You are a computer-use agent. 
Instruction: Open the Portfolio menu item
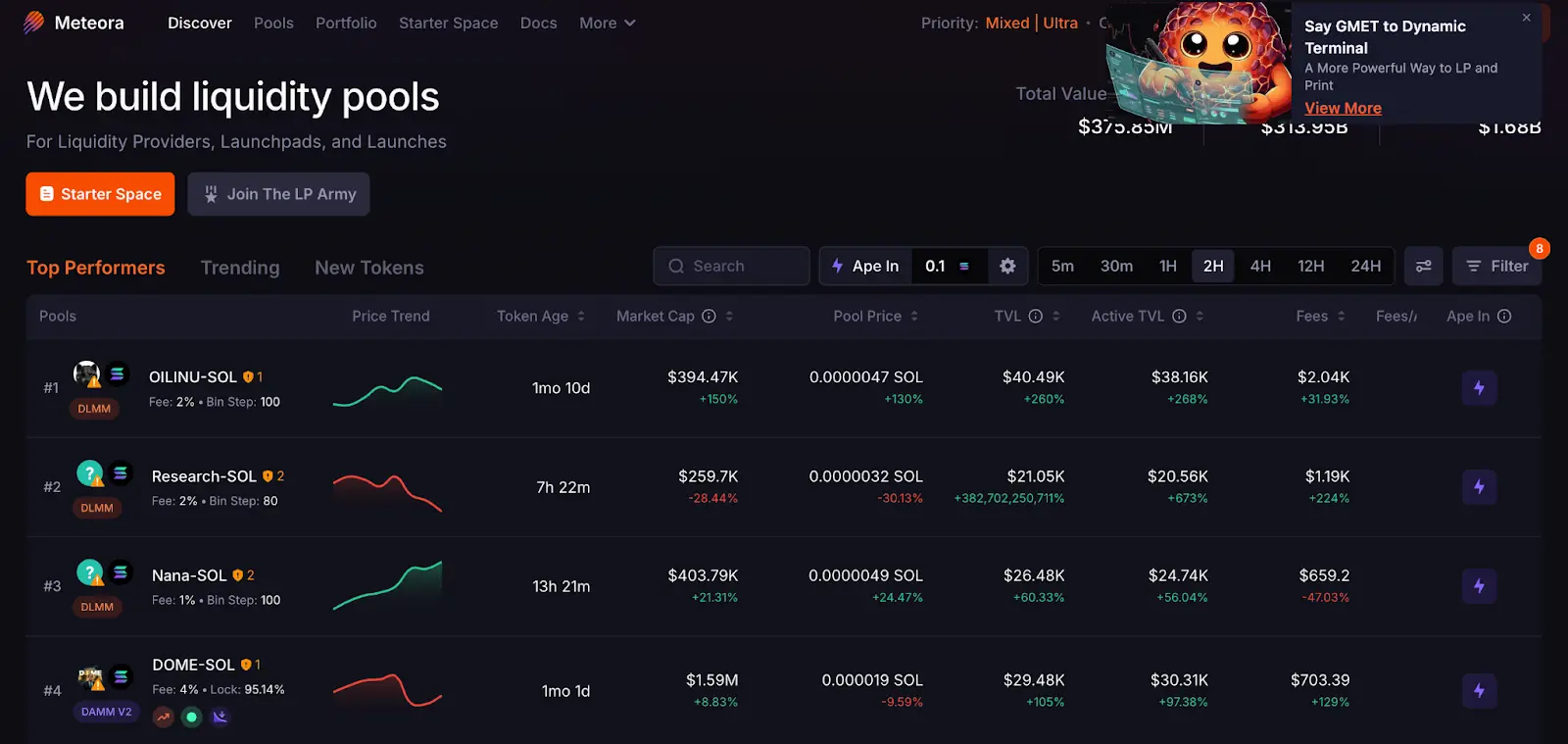[346, 23]
